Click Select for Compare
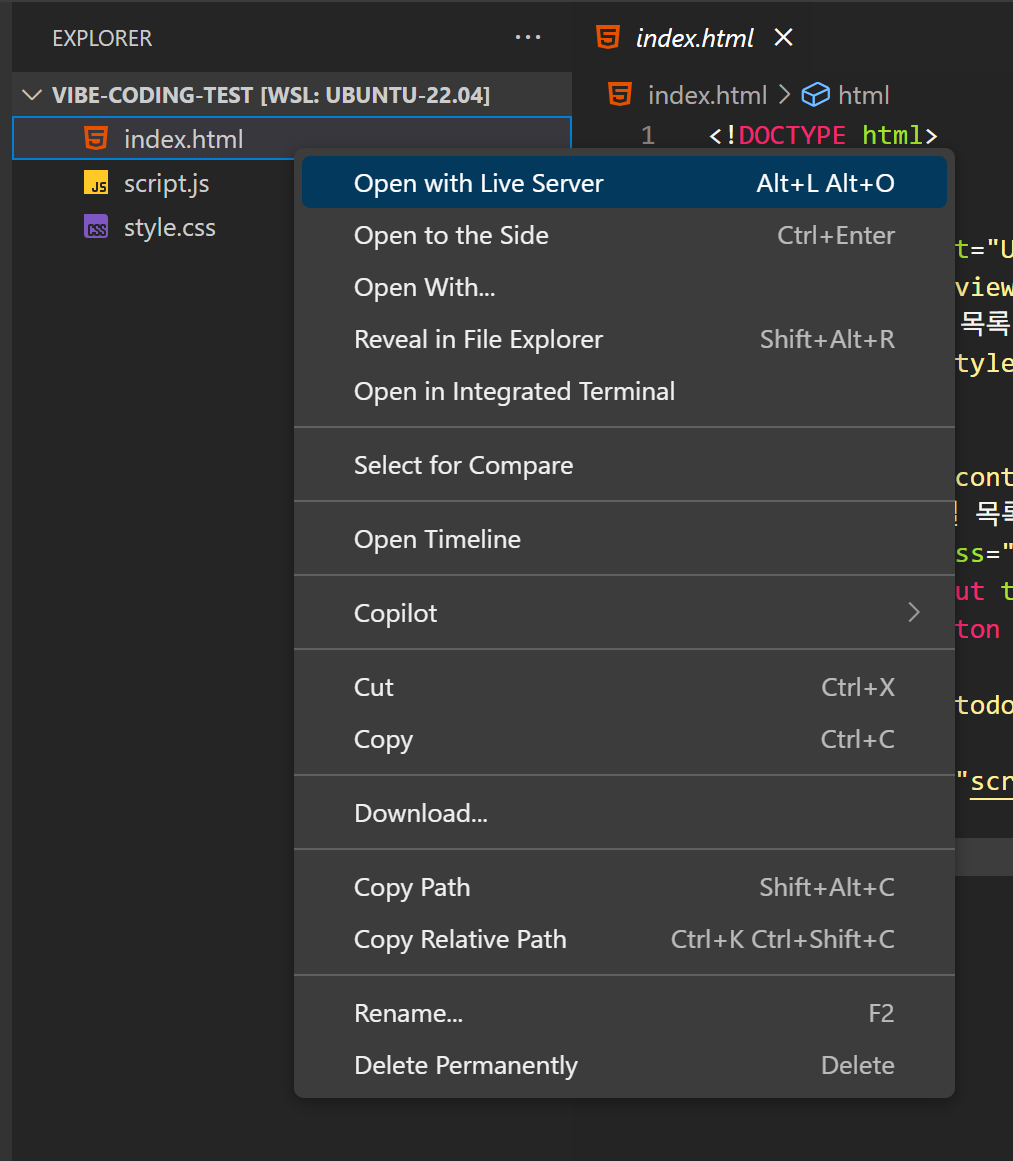 (463, 465)
